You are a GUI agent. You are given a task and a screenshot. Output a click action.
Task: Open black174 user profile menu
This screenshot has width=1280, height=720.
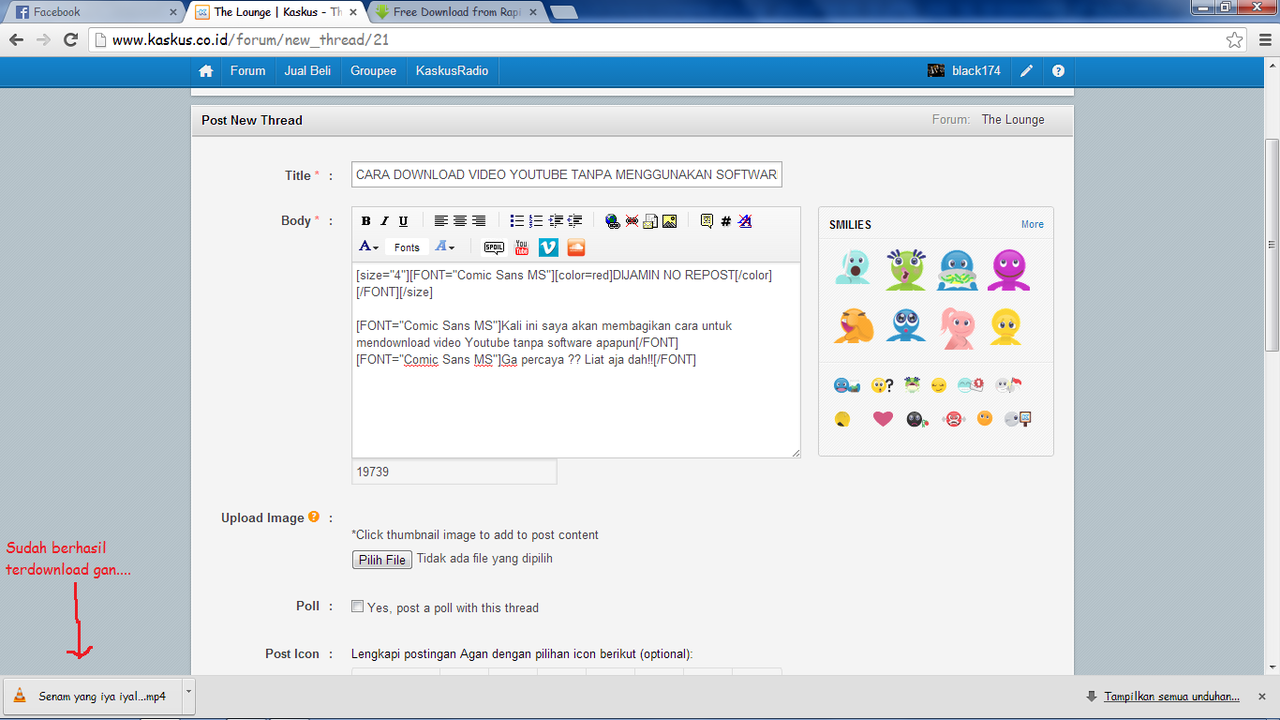tap(964, 71)
